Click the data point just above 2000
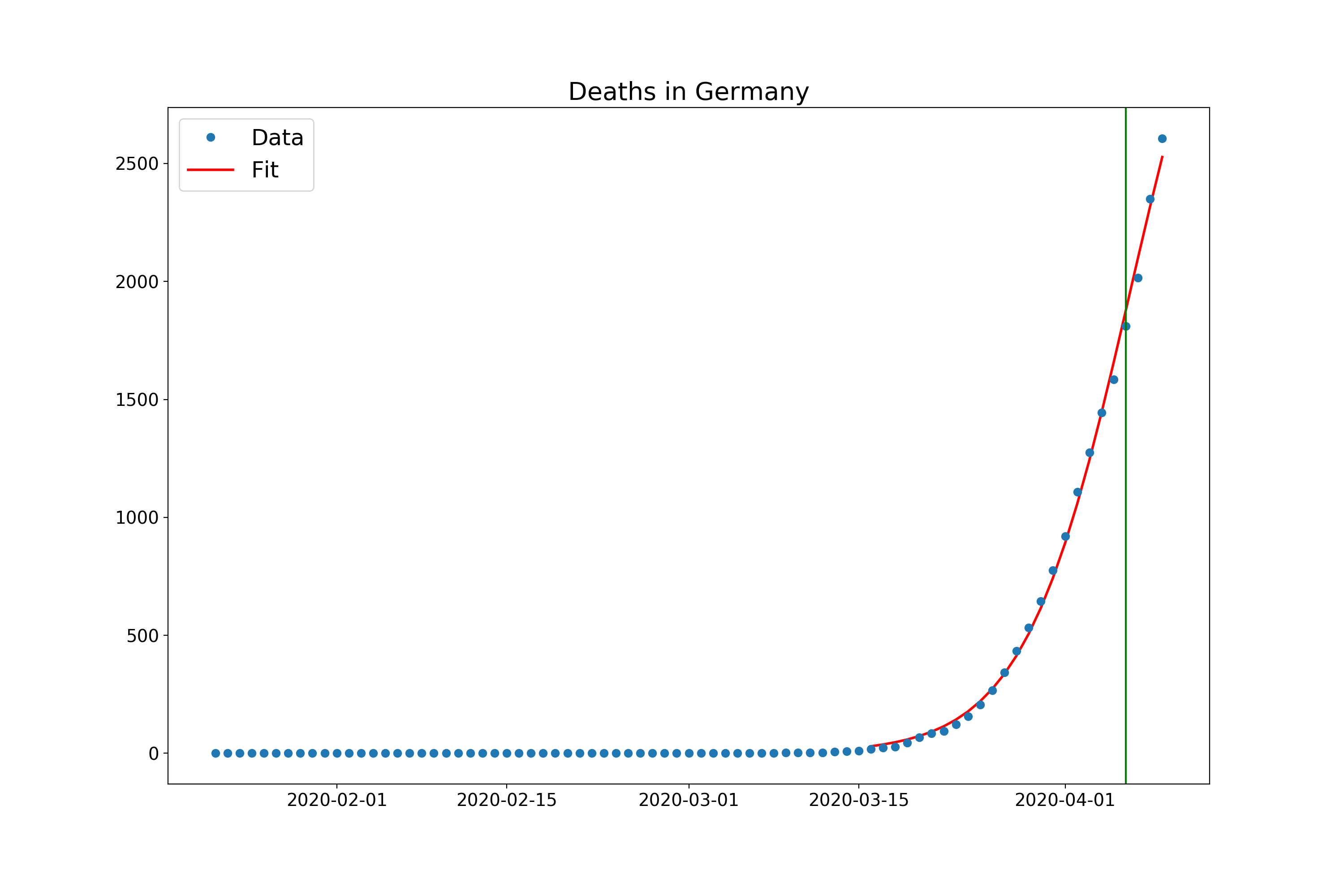This screenshot has width=1344, height=896. [1138, 278]
